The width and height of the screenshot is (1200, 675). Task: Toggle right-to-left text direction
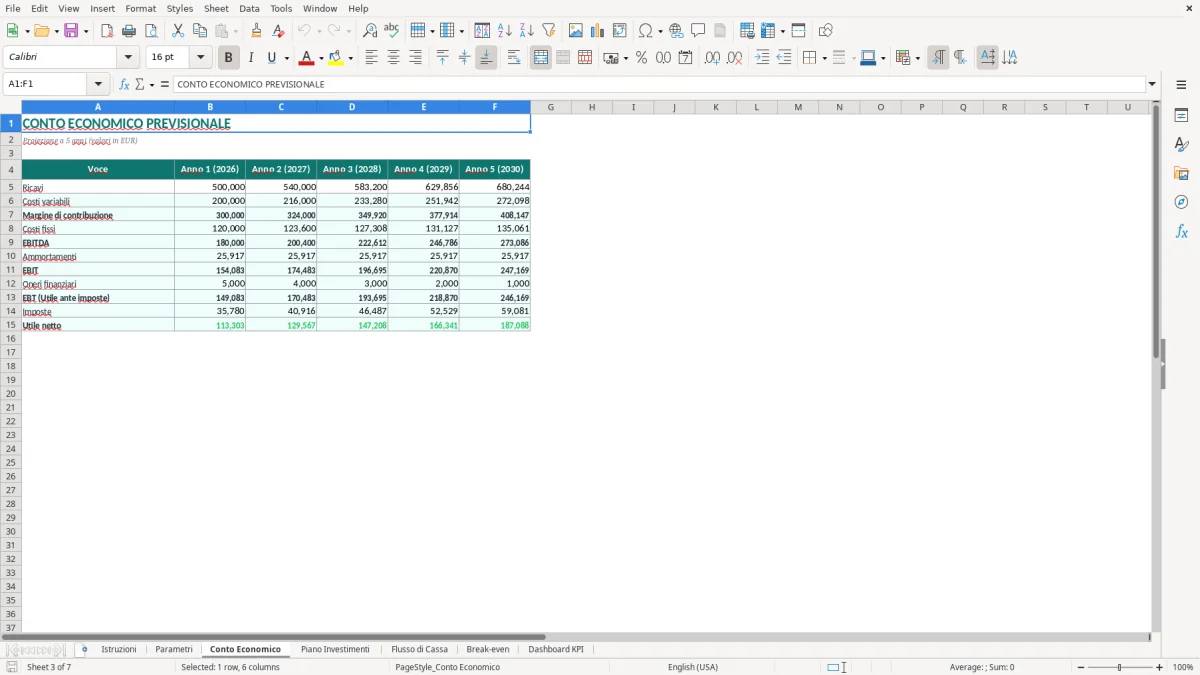tap(960, 58)
